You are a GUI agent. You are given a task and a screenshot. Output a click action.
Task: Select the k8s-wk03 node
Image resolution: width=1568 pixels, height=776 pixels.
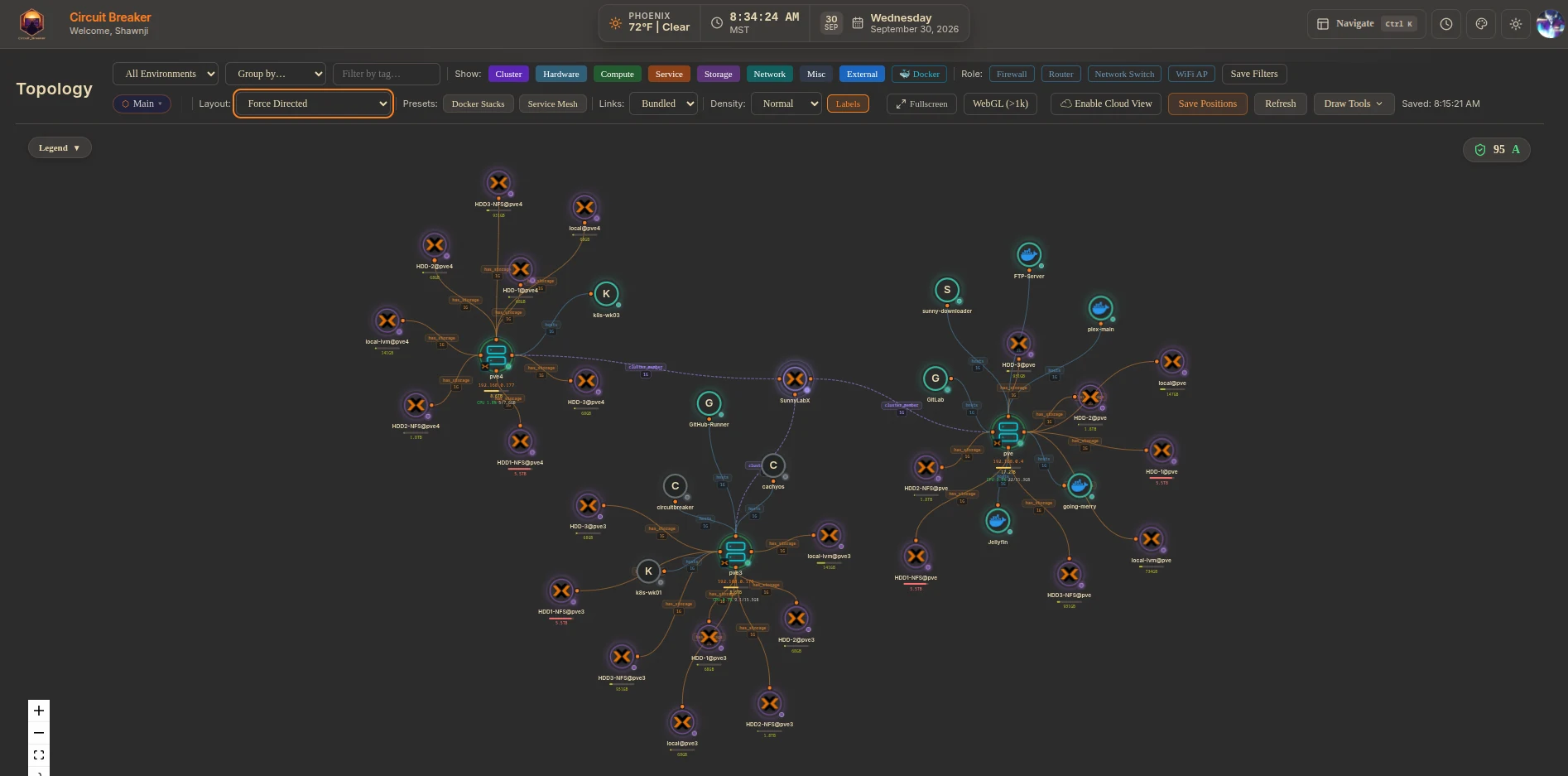point(606,294)
